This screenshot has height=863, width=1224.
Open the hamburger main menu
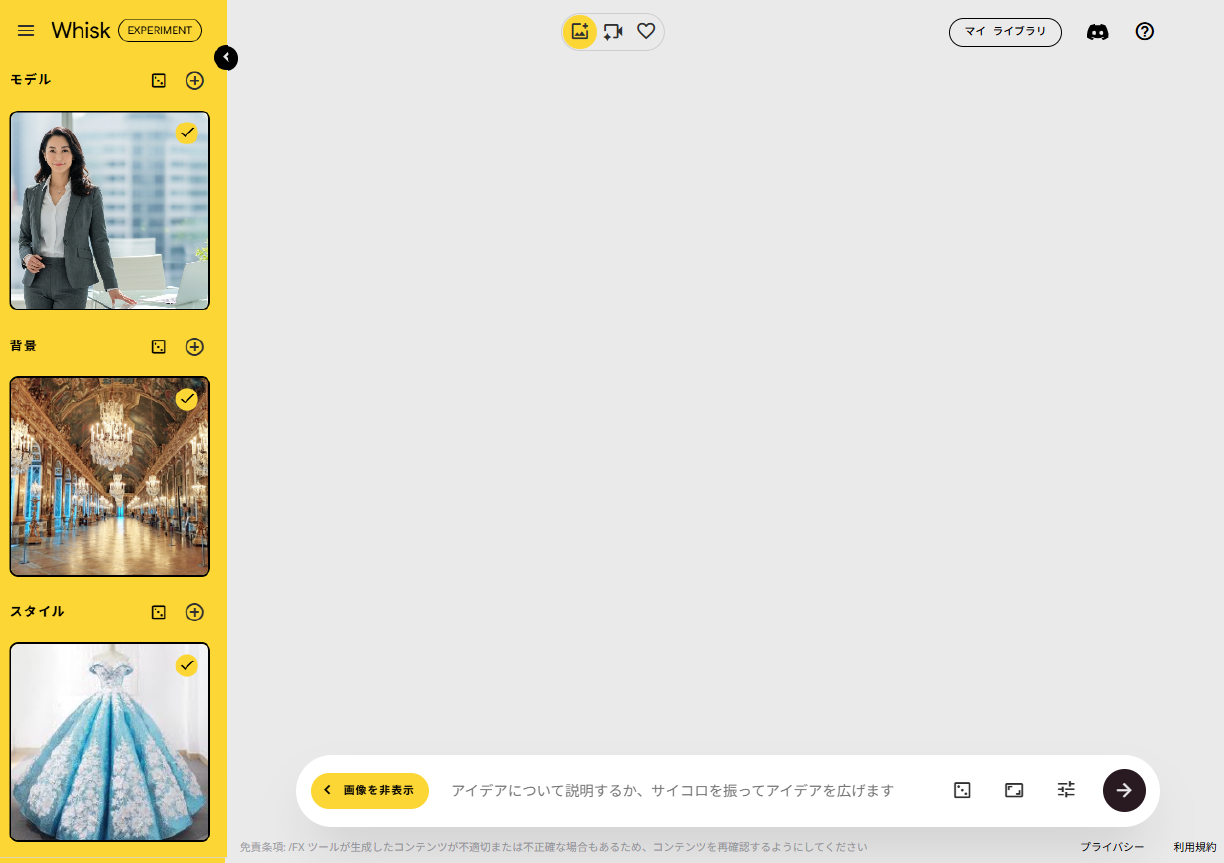(x=26, y=31)
